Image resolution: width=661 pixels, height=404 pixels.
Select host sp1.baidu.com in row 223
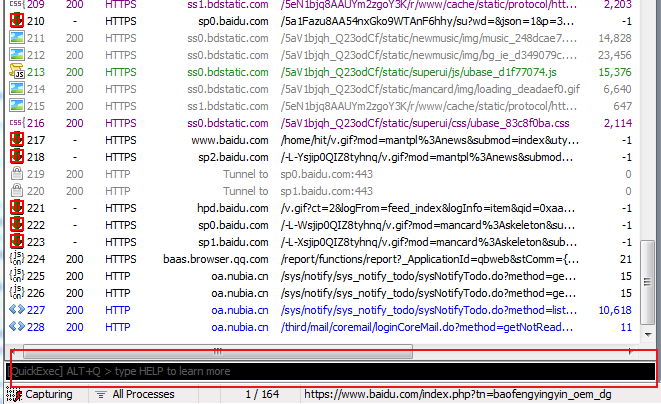(233, 242)
